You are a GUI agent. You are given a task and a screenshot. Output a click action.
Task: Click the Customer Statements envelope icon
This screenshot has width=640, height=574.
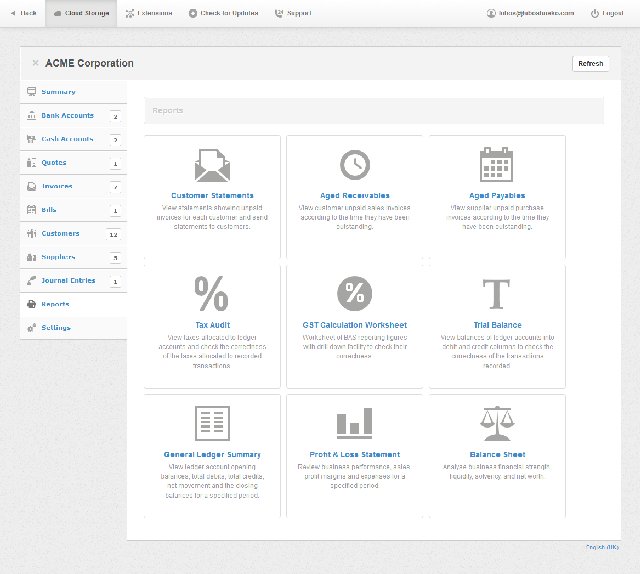[212, 165]
